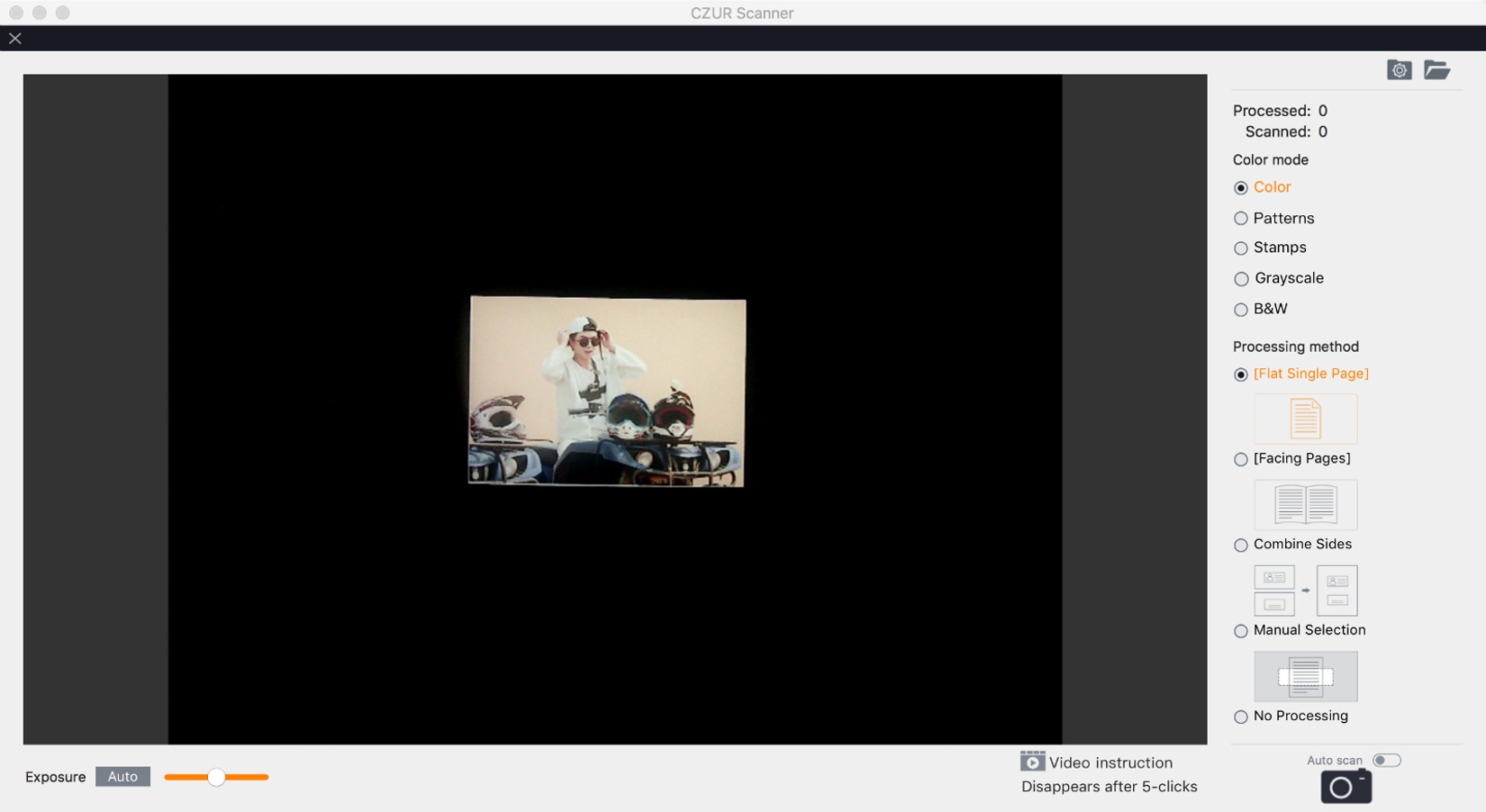Select Patterns color mode
Viewport: 1486px width, 812px height.
tap(1241, 219)
